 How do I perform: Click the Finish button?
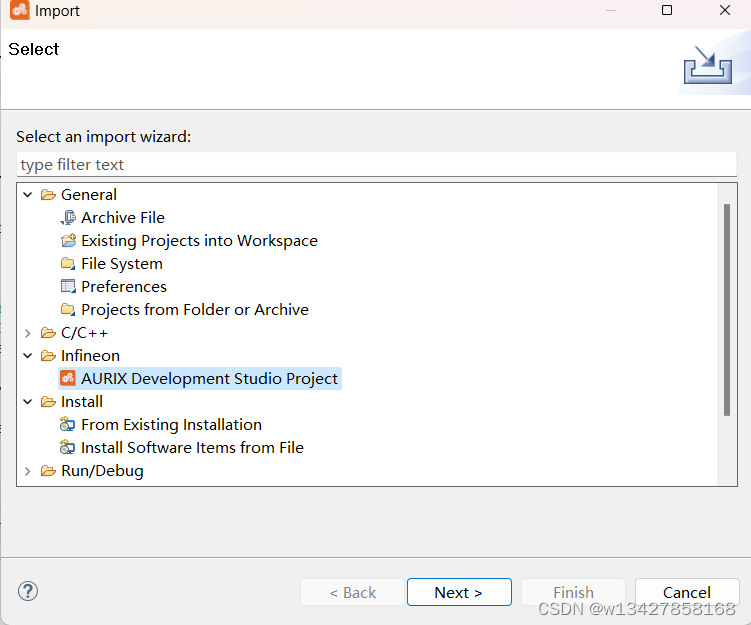(573, 592)
